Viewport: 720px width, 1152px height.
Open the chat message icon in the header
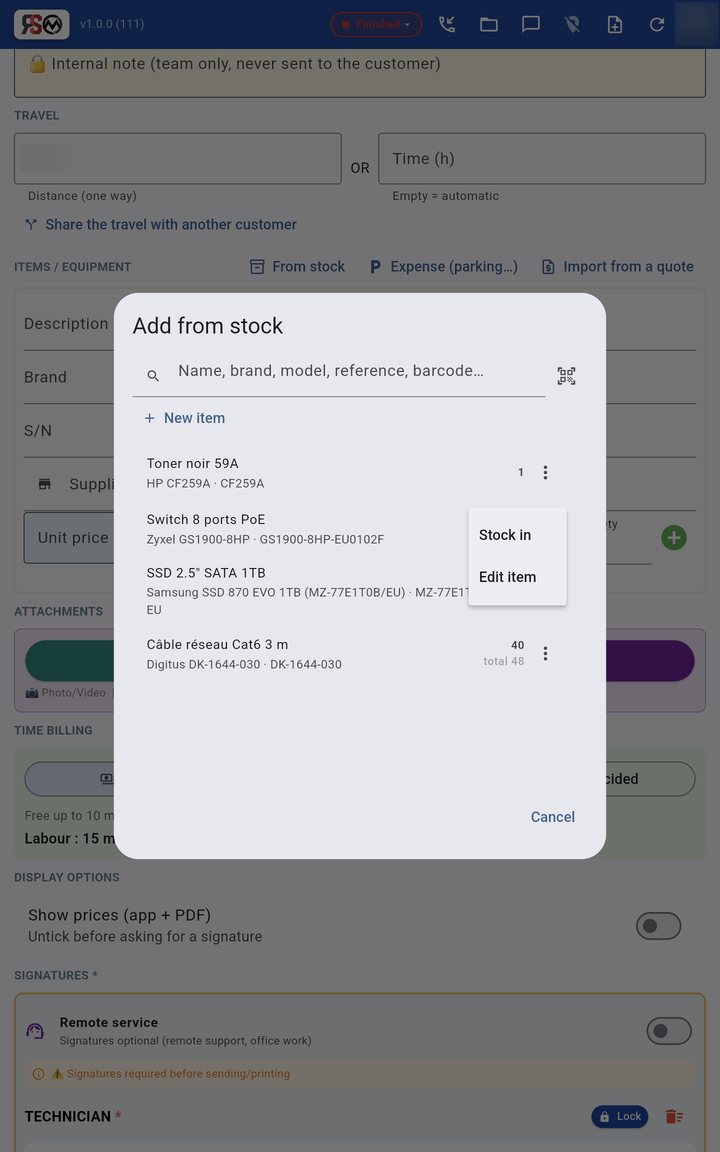coord(530,24)
